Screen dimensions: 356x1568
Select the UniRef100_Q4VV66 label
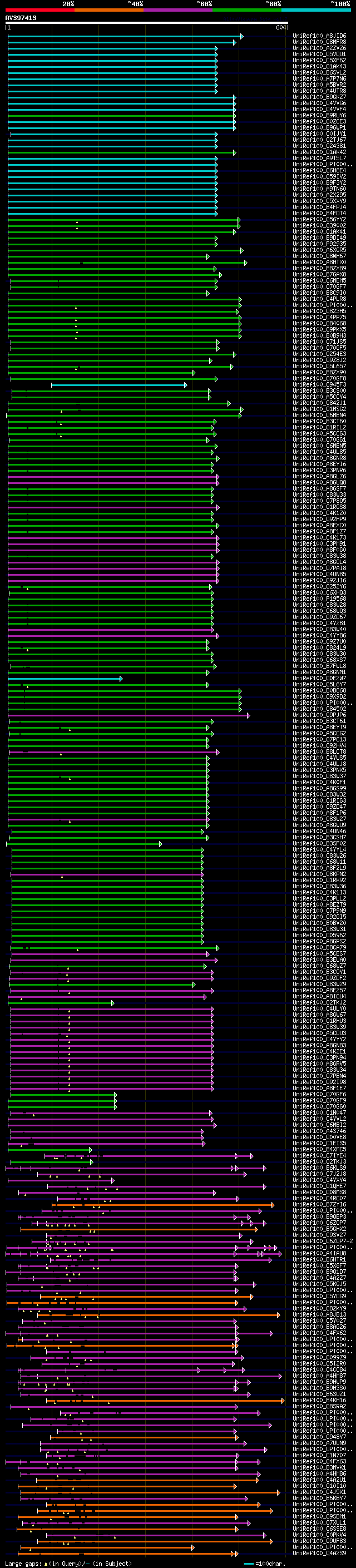point(319,103)
